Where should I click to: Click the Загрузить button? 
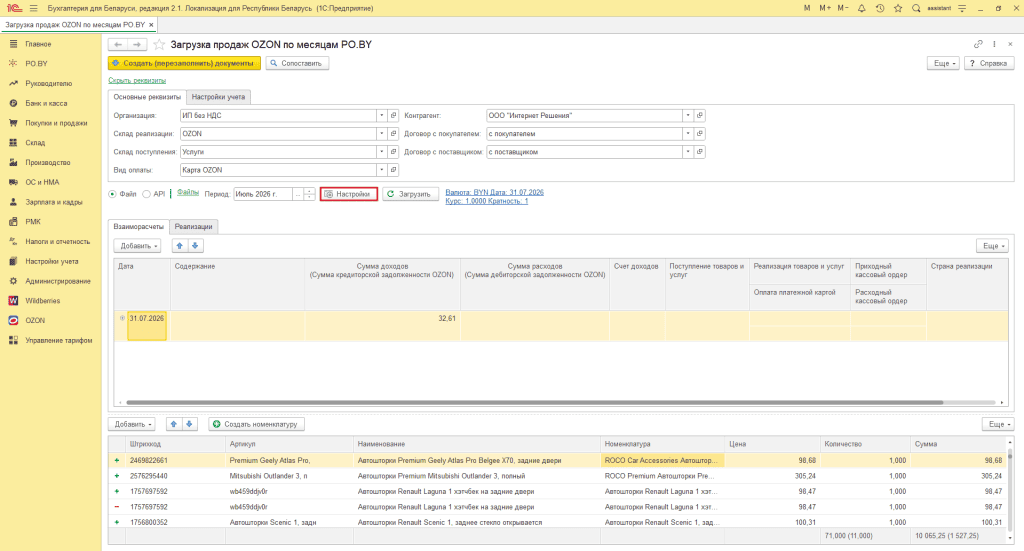410,194
